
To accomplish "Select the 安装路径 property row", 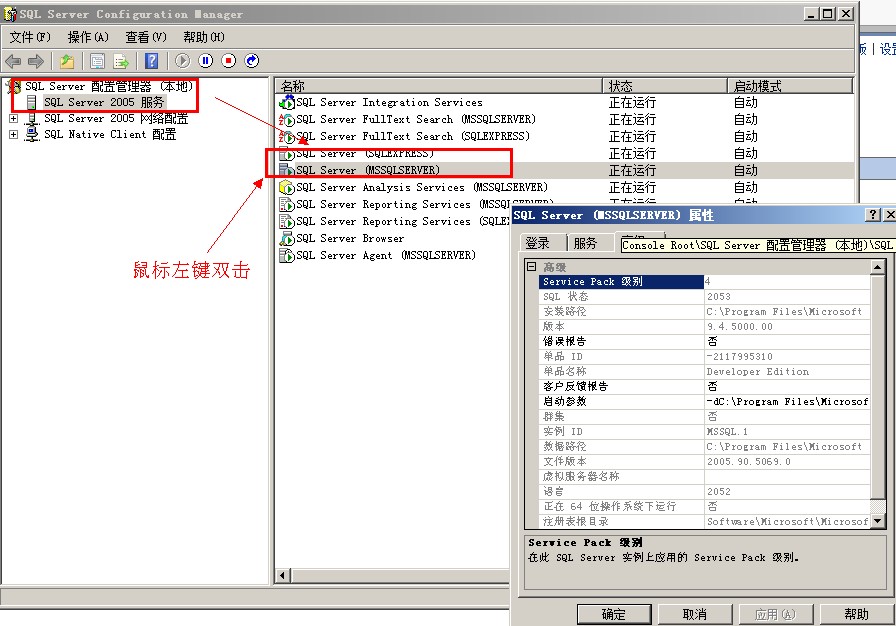I will pos(704,312).
